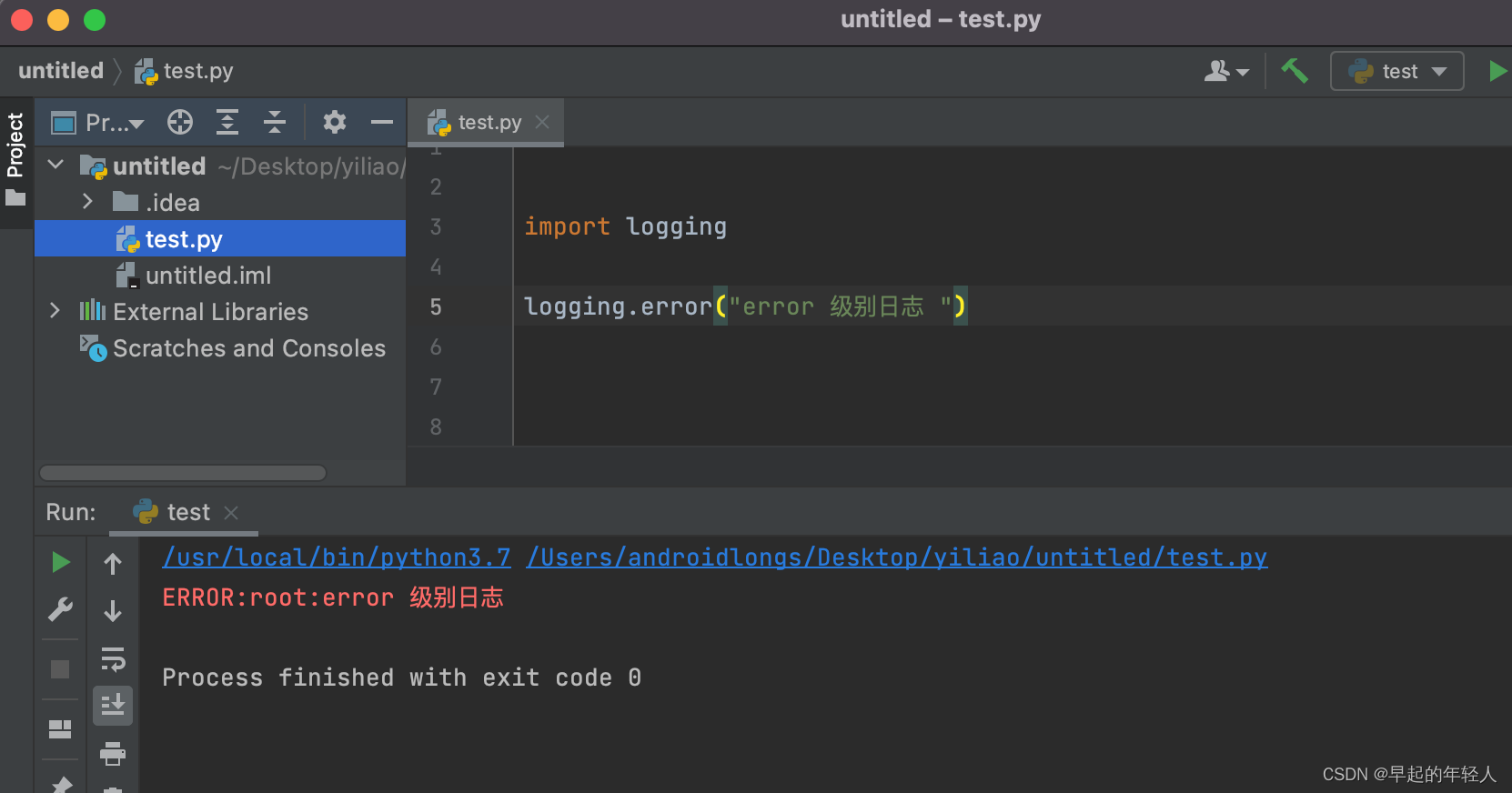1512x793 pixels.
Task: Open the test.py path link in console
Action: pyautogui.click(x=897, y=557)
